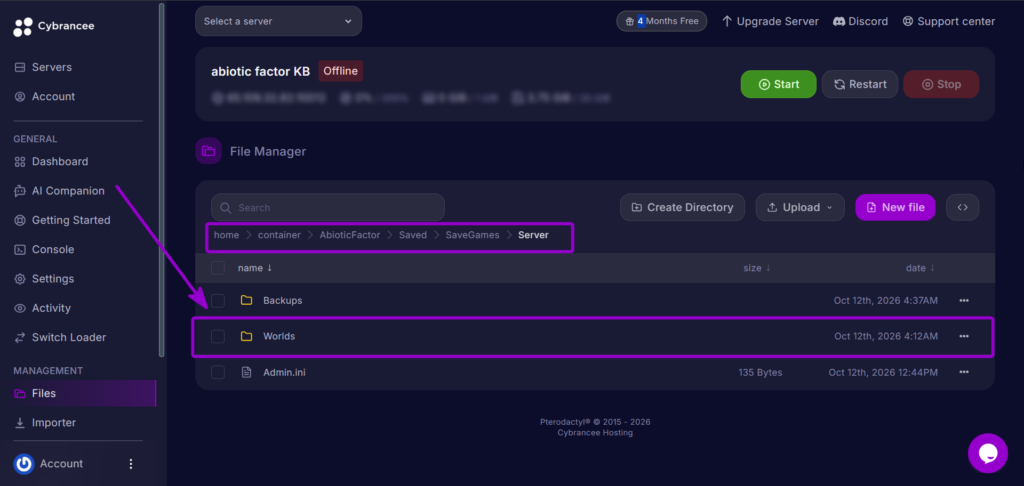Open the server Console
The height and width of the screenshot is (486, 1024).
coord(53,250)
